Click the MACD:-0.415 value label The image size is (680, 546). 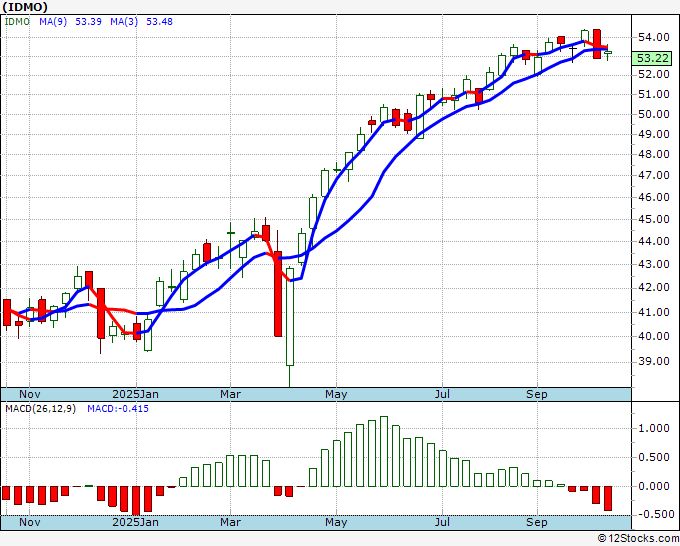click(x=118, y=409)
